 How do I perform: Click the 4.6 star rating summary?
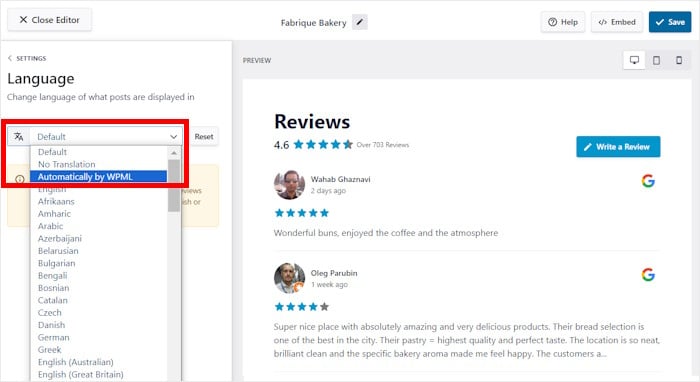coord(313,145)
